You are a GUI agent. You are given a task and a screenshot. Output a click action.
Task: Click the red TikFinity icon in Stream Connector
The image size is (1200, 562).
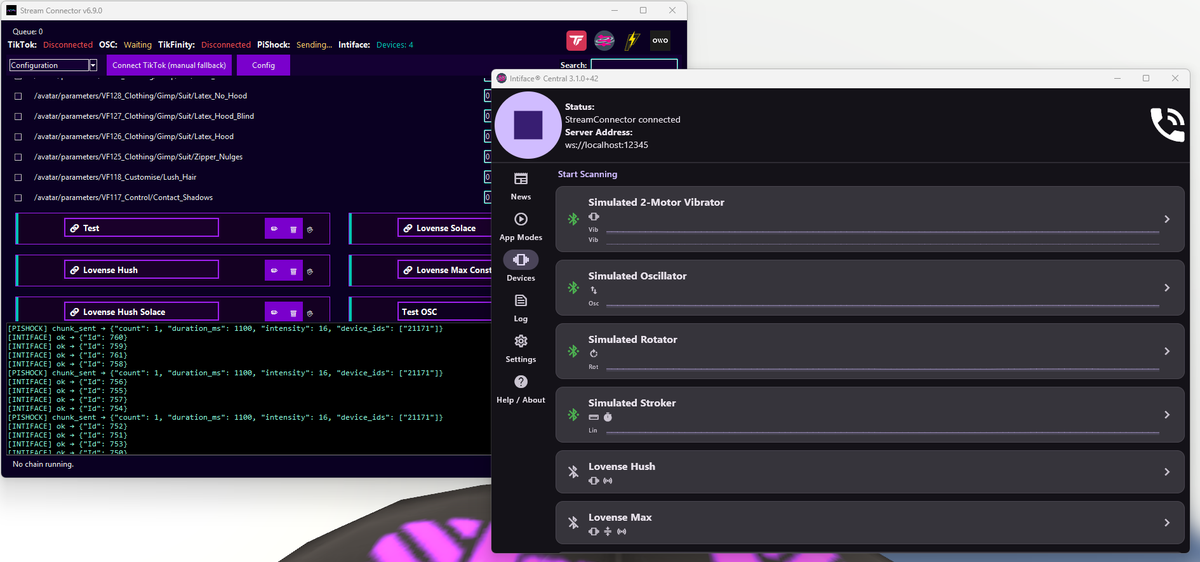(576, 41)
